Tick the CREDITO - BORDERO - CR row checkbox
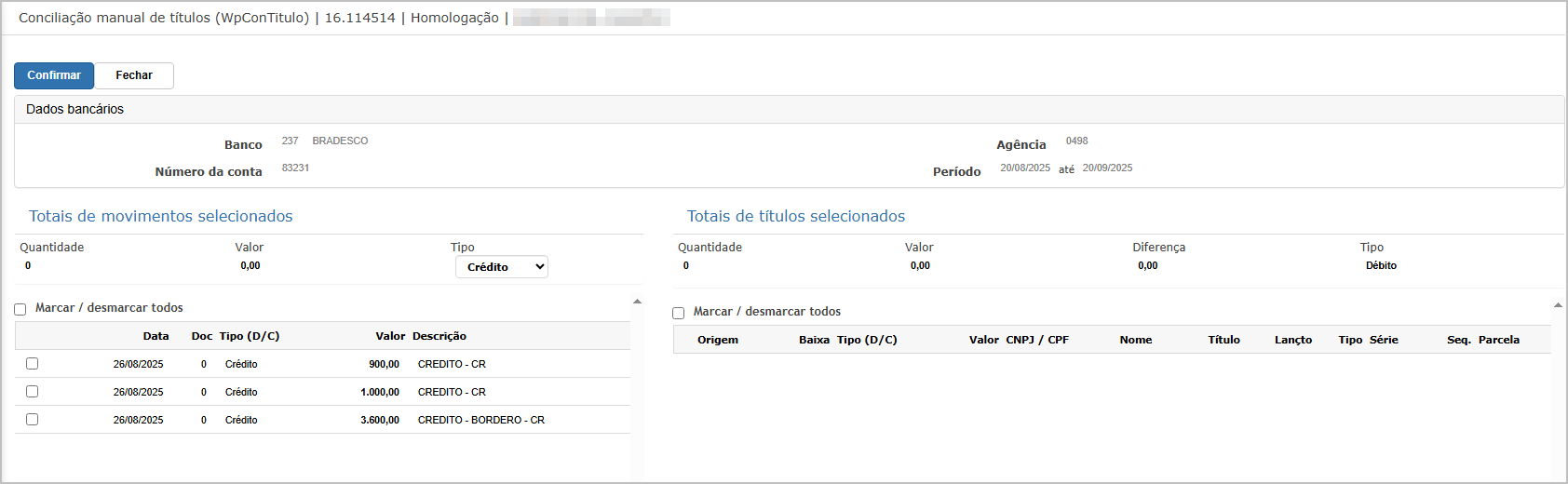The height and width of the screenshot is (484, 1568). point(33,420)
